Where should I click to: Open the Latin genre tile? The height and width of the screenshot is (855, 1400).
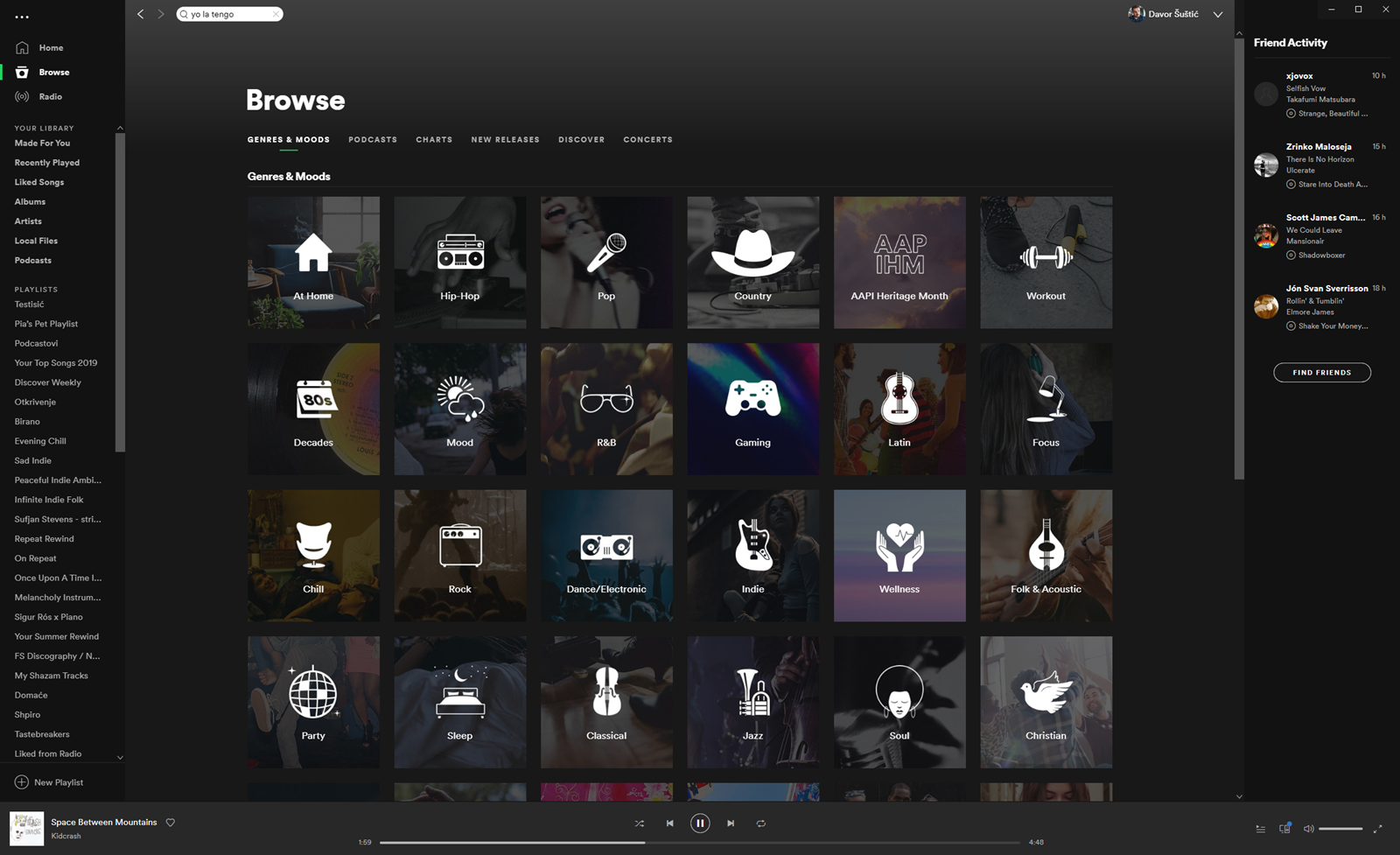899,410
